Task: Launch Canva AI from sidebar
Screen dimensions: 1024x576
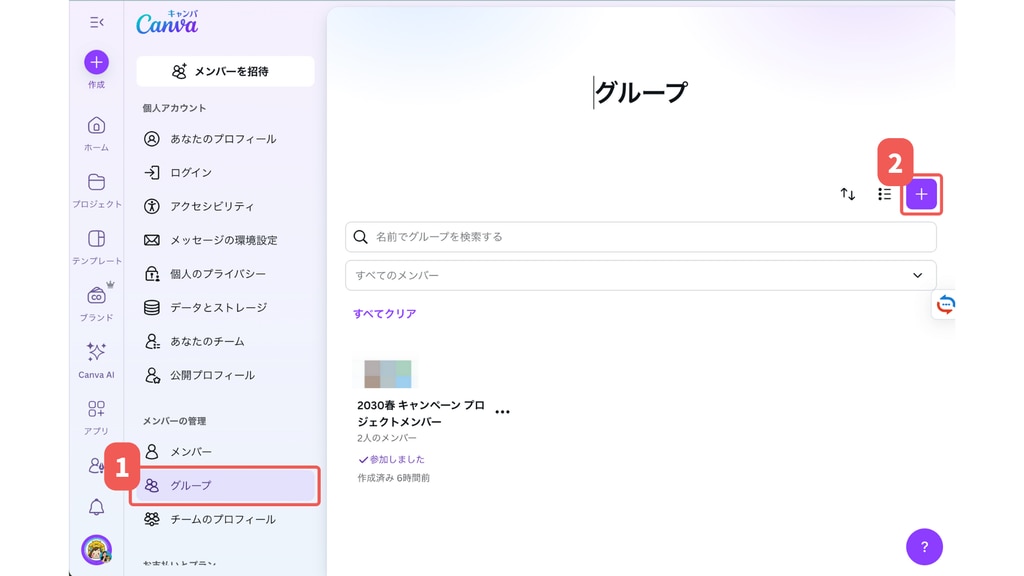Action: (96, 352)
